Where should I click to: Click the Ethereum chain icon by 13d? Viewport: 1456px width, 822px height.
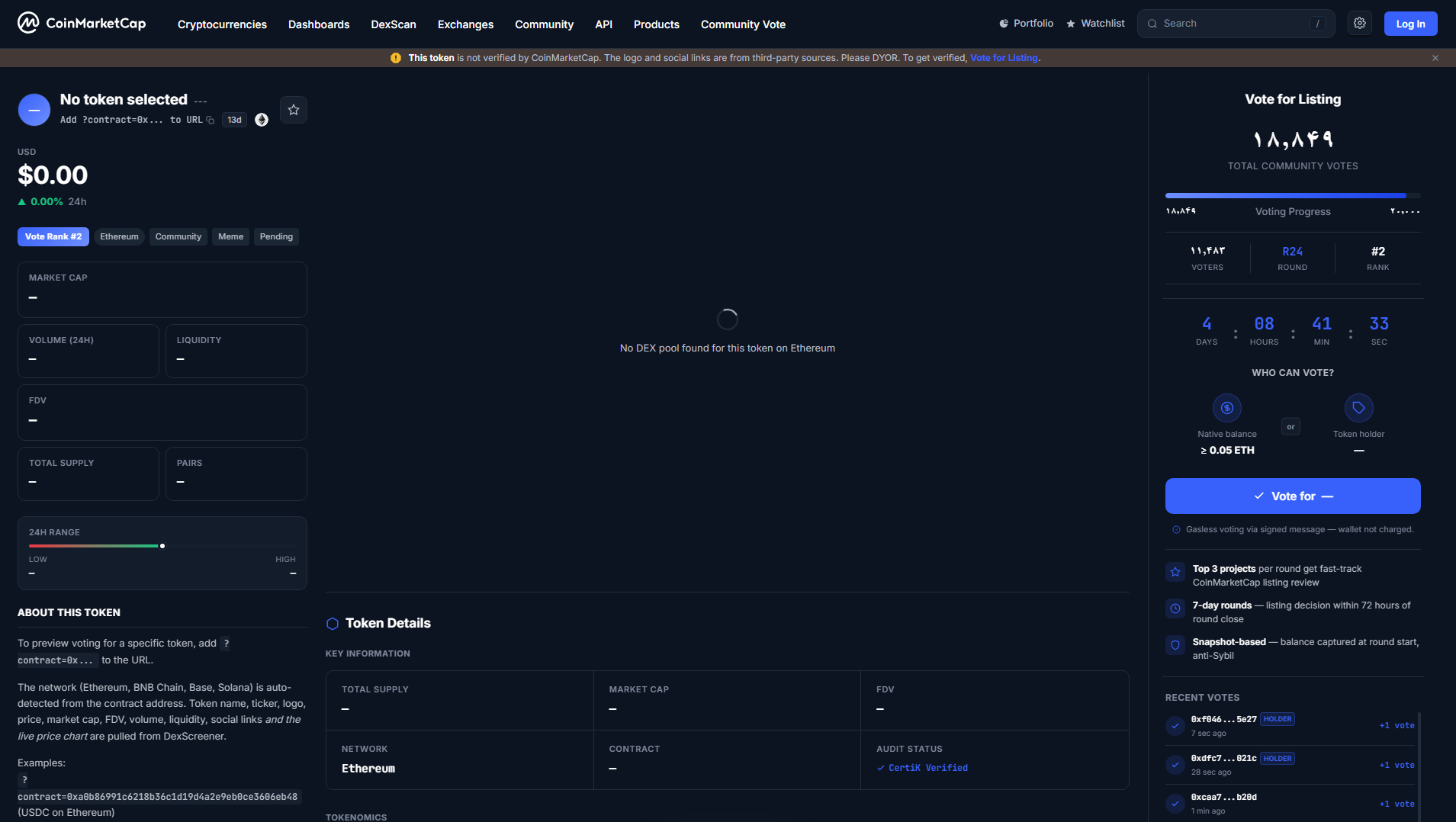tap(262, 120)
